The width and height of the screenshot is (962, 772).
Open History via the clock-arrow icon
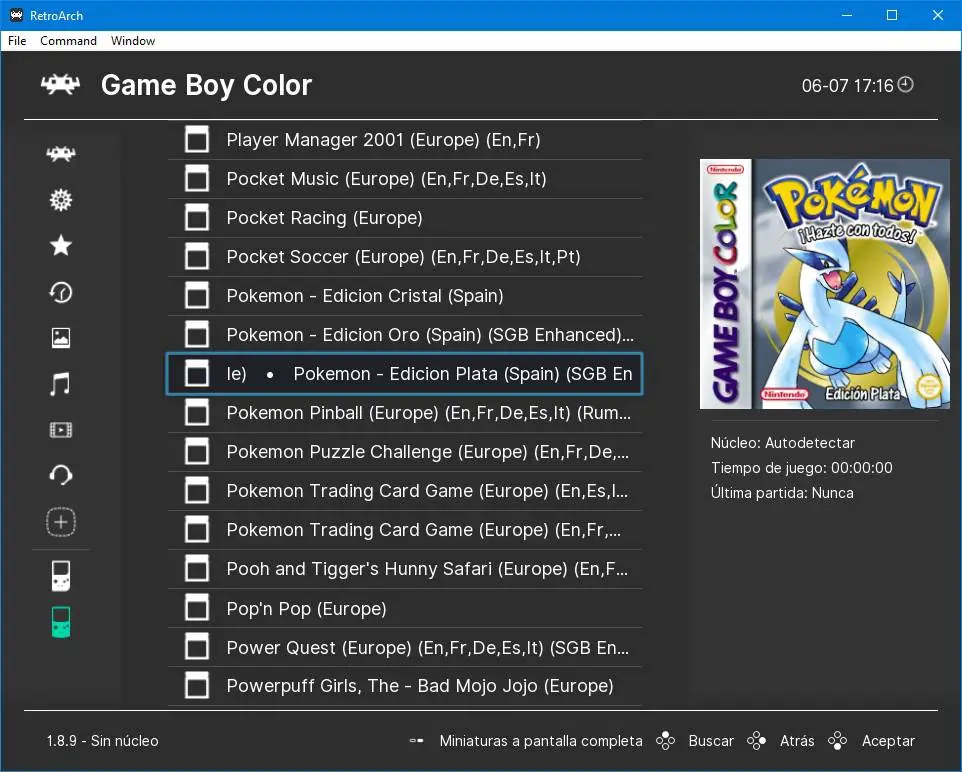pos(61,292)
